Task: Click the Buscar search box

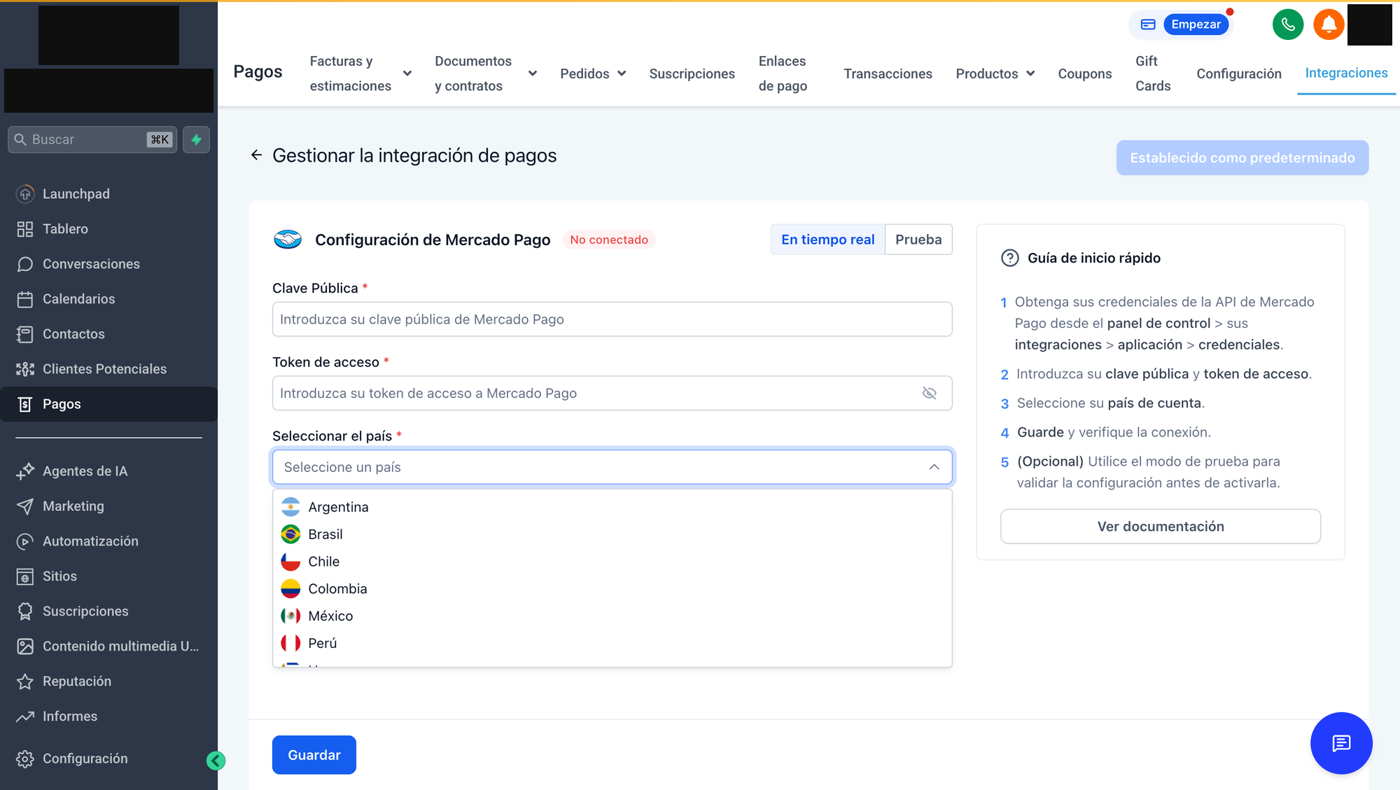Action: [92, 140]
